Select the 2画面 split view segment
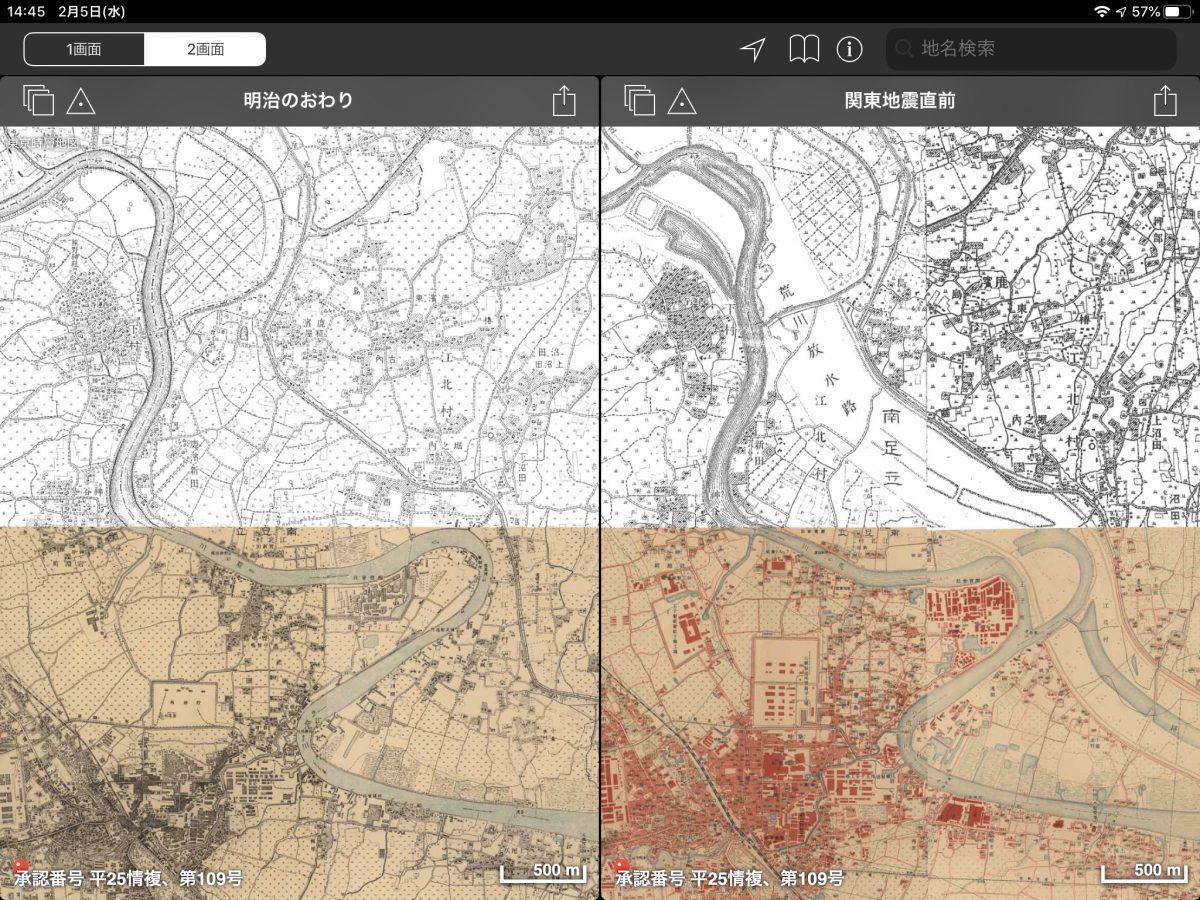 [x=205, y=49]
